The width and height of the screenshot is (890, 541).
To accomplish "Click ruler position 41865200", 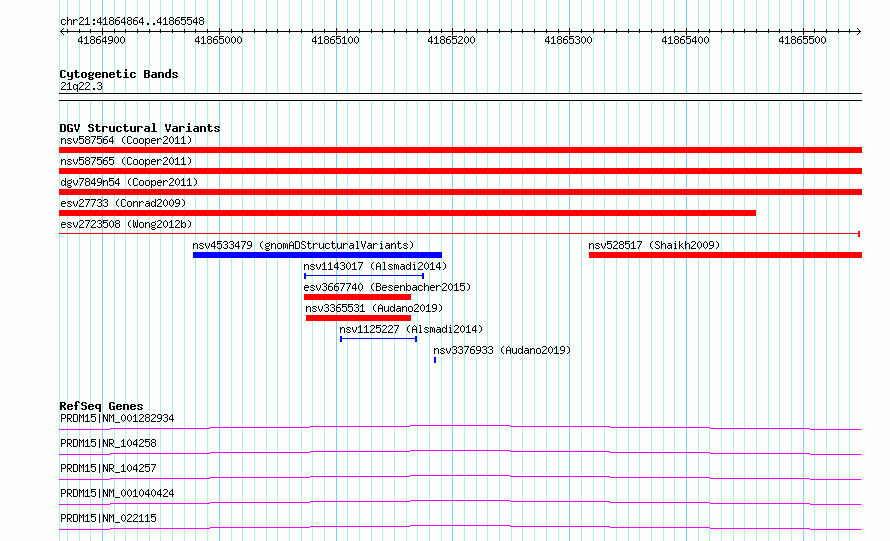I will pyautogui.click(x=451, y=40).
